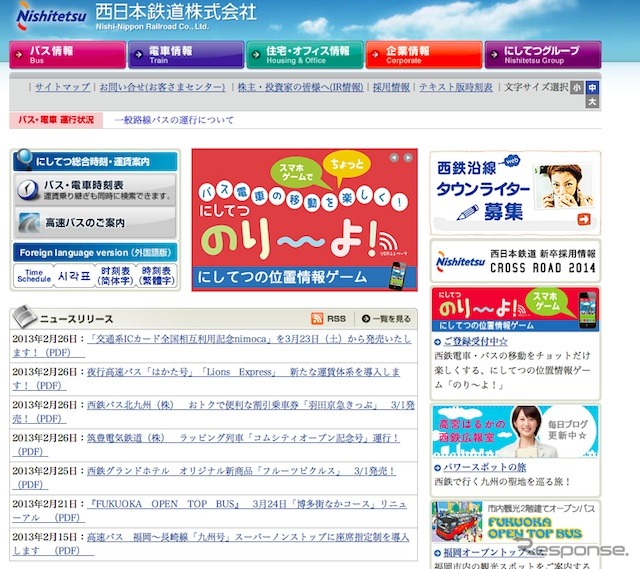Open the バス情報 Bus tab
640x569 pixels.
pos(68,55)
